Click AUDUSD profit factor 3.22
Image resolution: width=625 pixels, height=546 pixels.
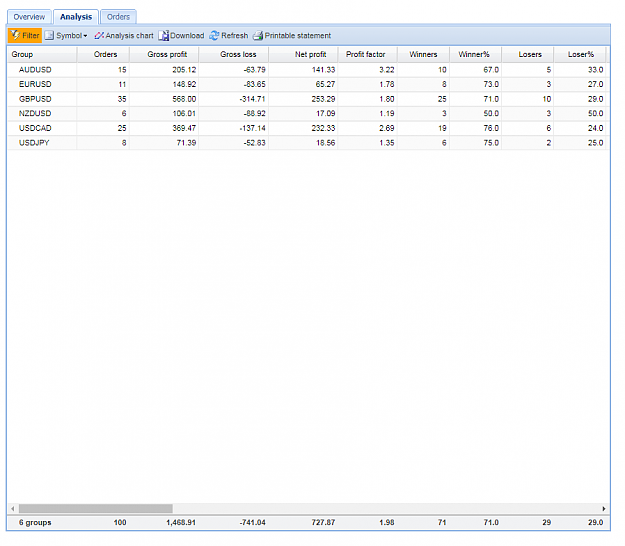(387, 70)
